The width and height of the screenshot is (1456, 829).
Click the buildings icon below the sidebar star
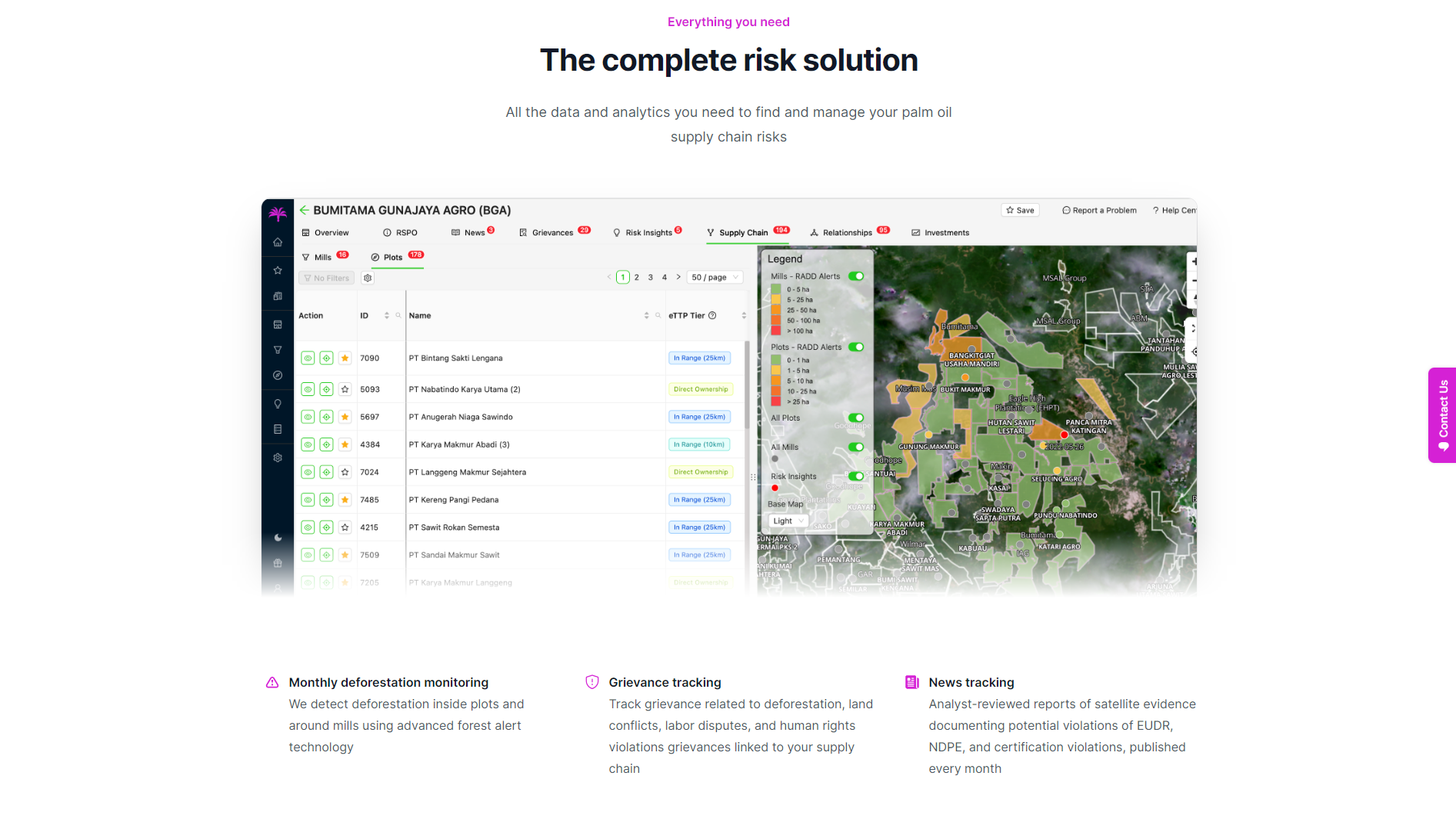click(278, 296)
